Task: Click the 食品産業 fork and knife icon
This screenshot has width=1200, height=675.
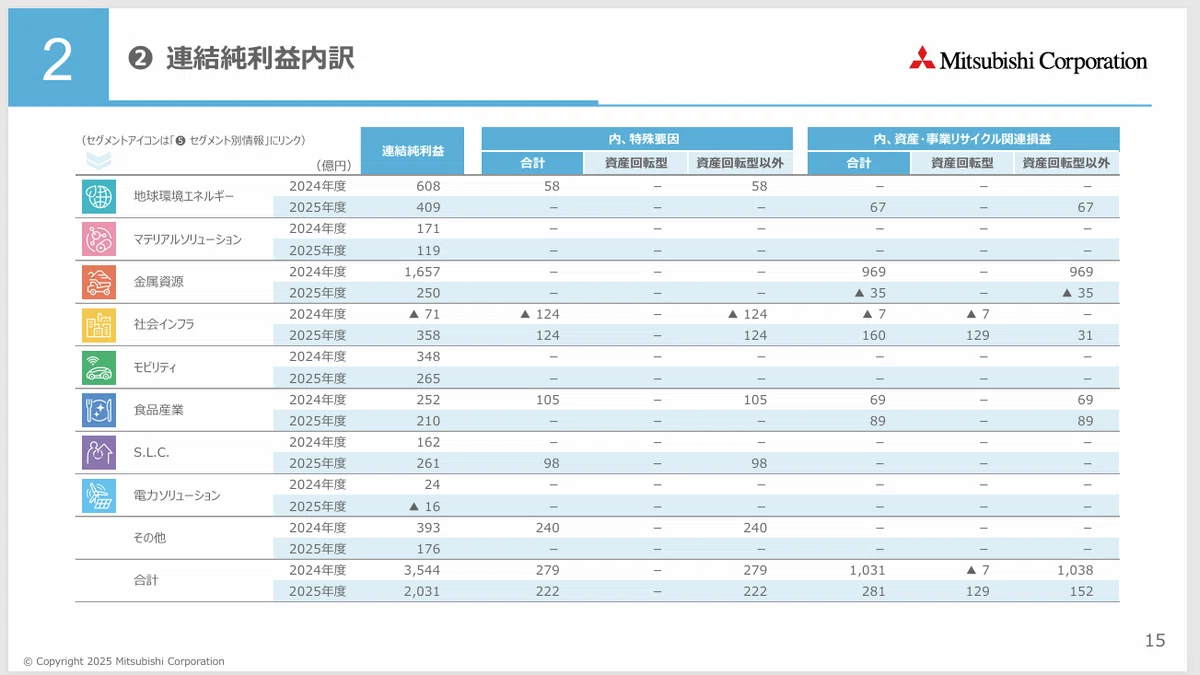Action: pyautogui.click(x=98, y=410)
